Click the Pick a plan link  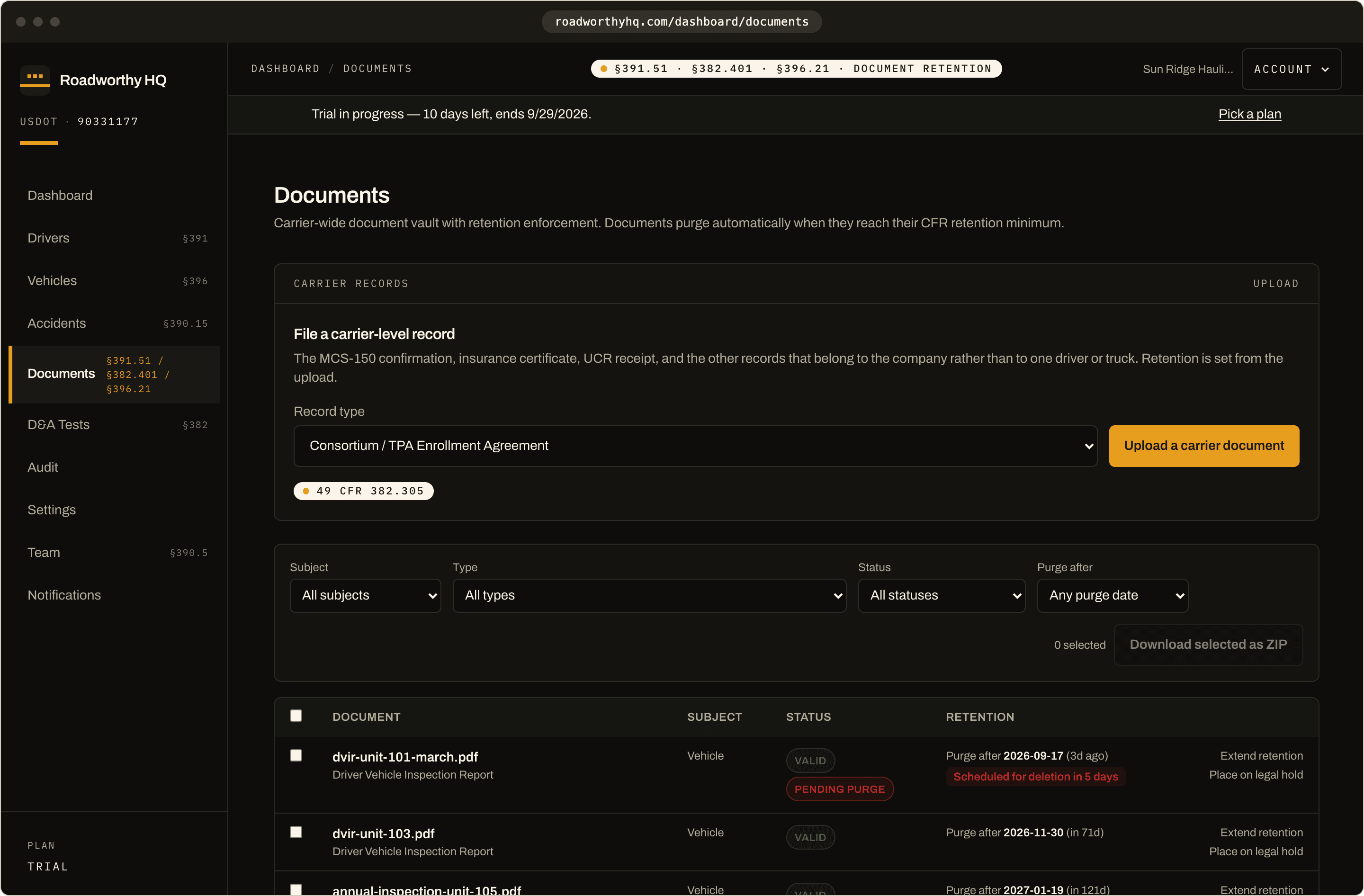(1249, 114)
